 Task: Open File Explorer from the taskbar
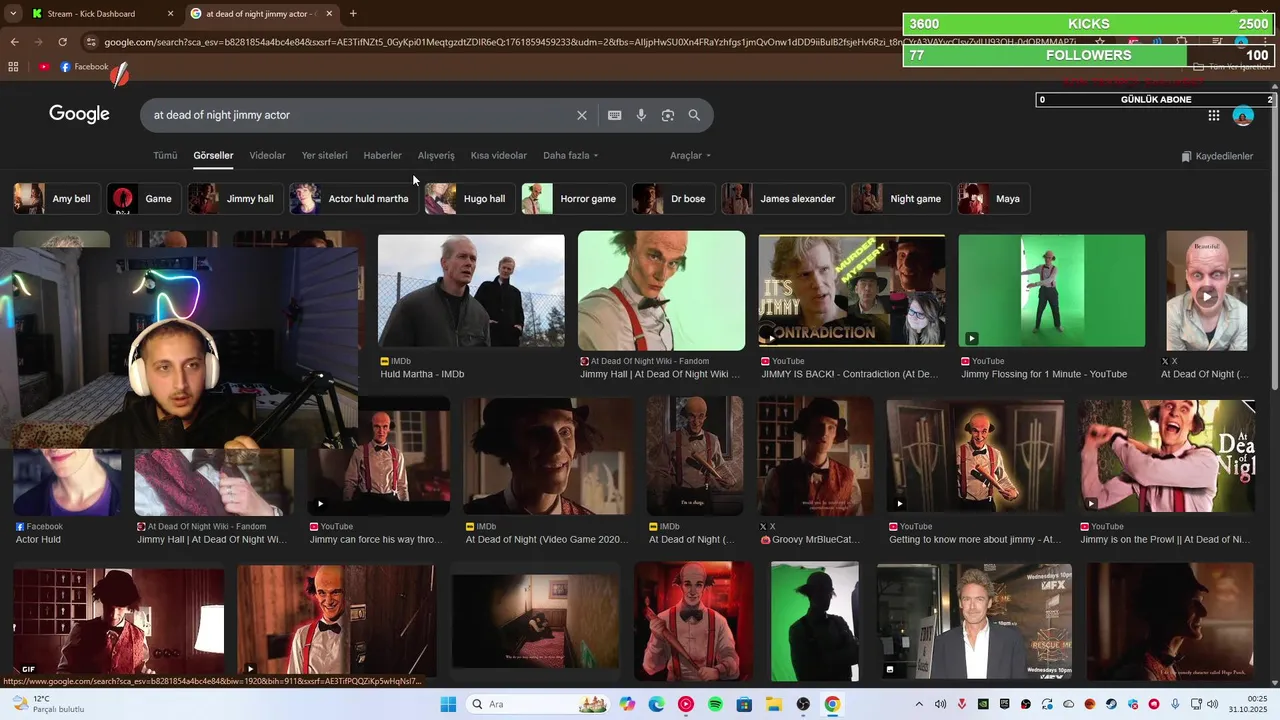click(774, 704)
